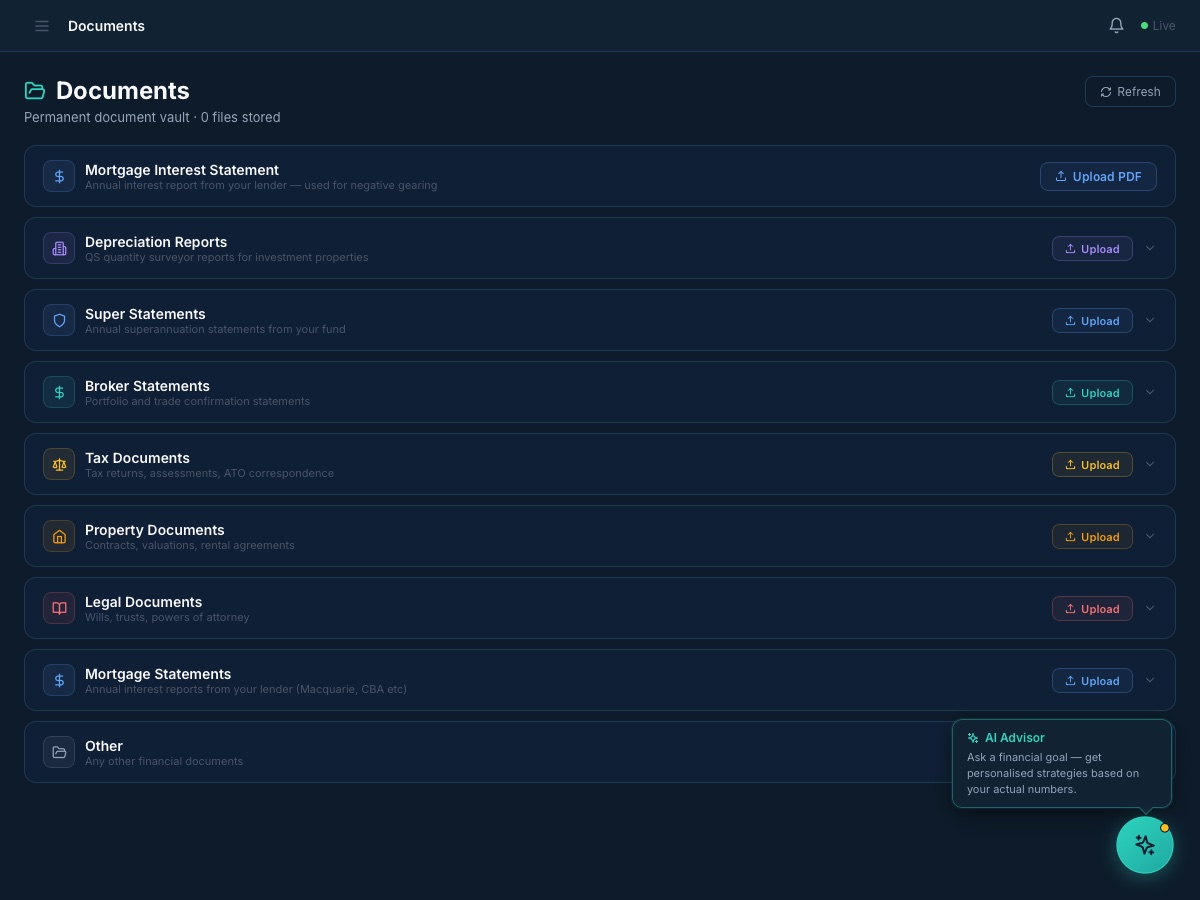This screenshot has height=900, width=1200.
Task: Click Upload PDF for Mortgage Interest Statement
Action: click(1098, 176)
